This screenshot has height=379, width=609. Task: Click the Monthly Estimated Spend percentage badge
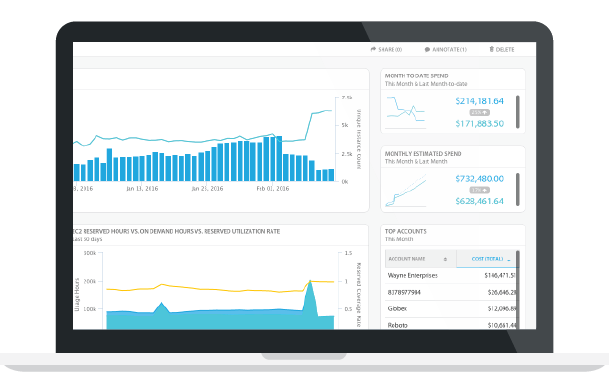tap(480, 190)
